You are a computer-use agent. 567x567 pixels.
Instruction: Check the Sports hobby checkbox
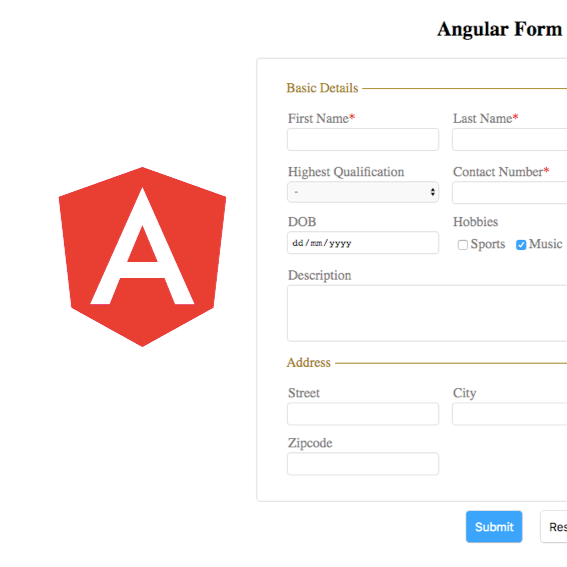462,245
